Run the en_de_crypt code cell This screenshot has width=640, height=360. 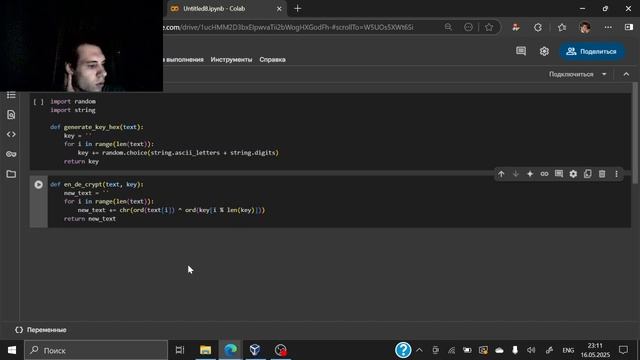[38, 185]
